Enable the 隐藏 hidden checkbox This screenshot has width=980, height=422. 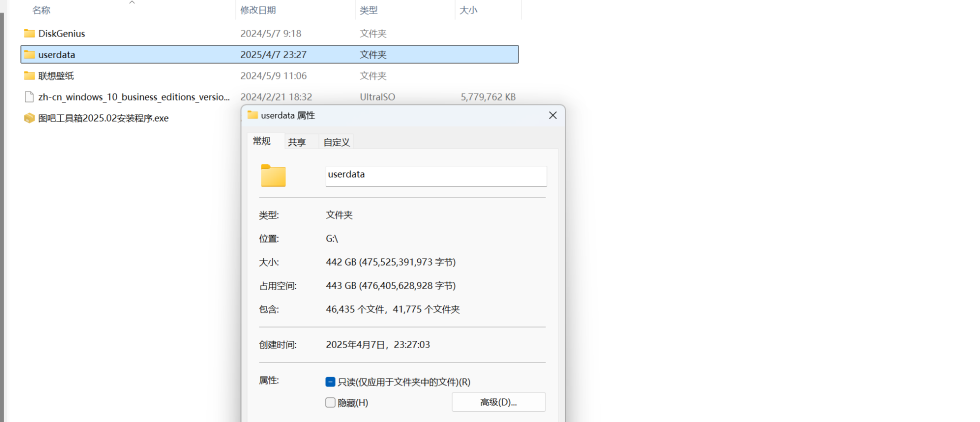[x=331, y=403]
